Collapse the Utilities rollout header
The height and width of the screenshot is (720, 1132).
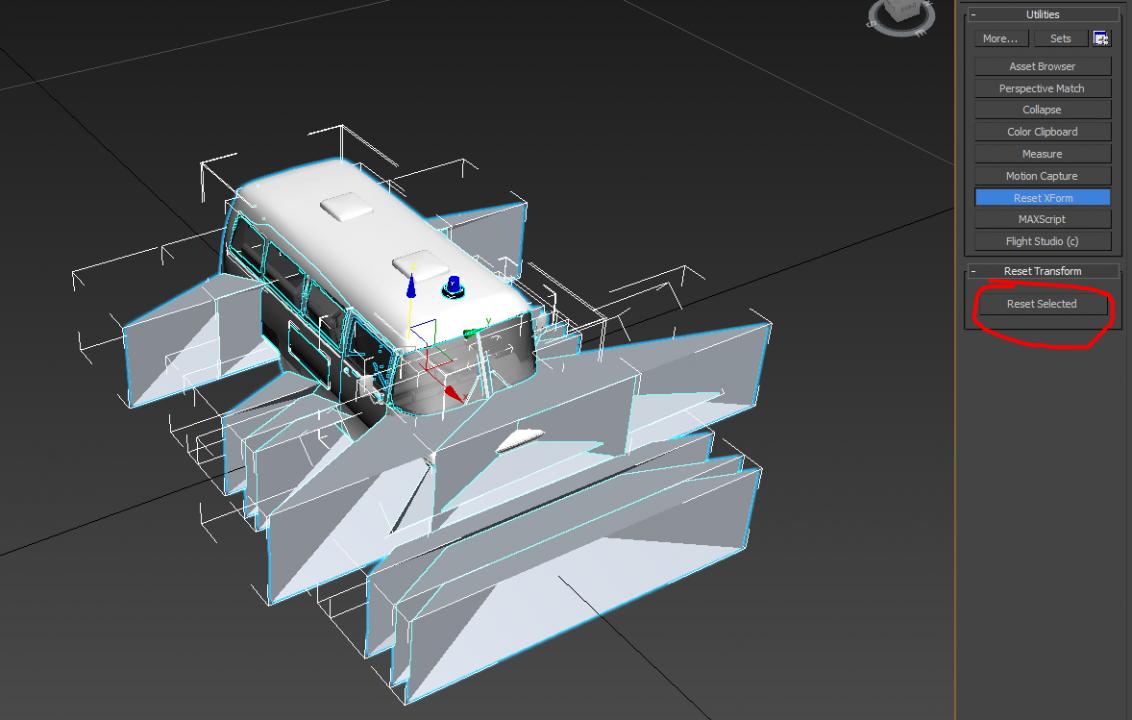point(1042,15)
